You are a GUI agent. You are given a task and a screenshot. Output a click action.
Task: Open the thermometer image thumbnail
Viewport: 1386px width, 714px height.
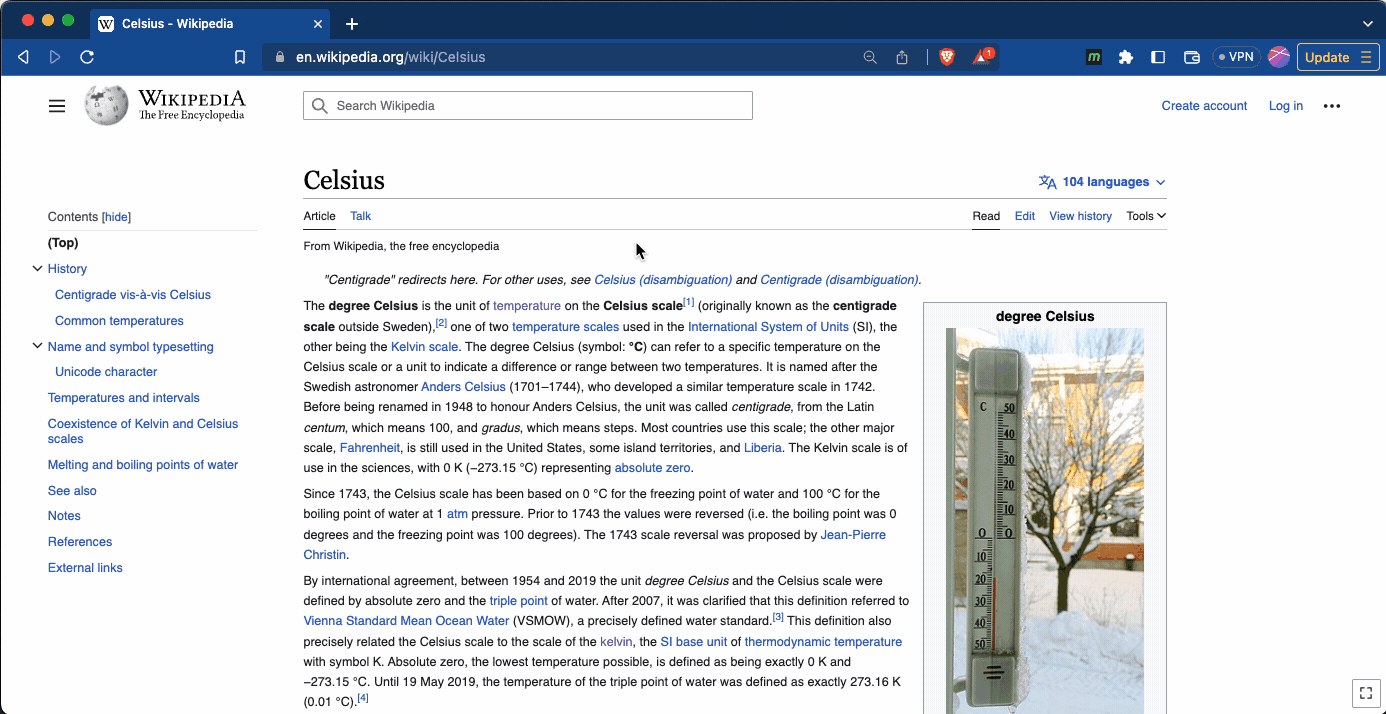1044,520
